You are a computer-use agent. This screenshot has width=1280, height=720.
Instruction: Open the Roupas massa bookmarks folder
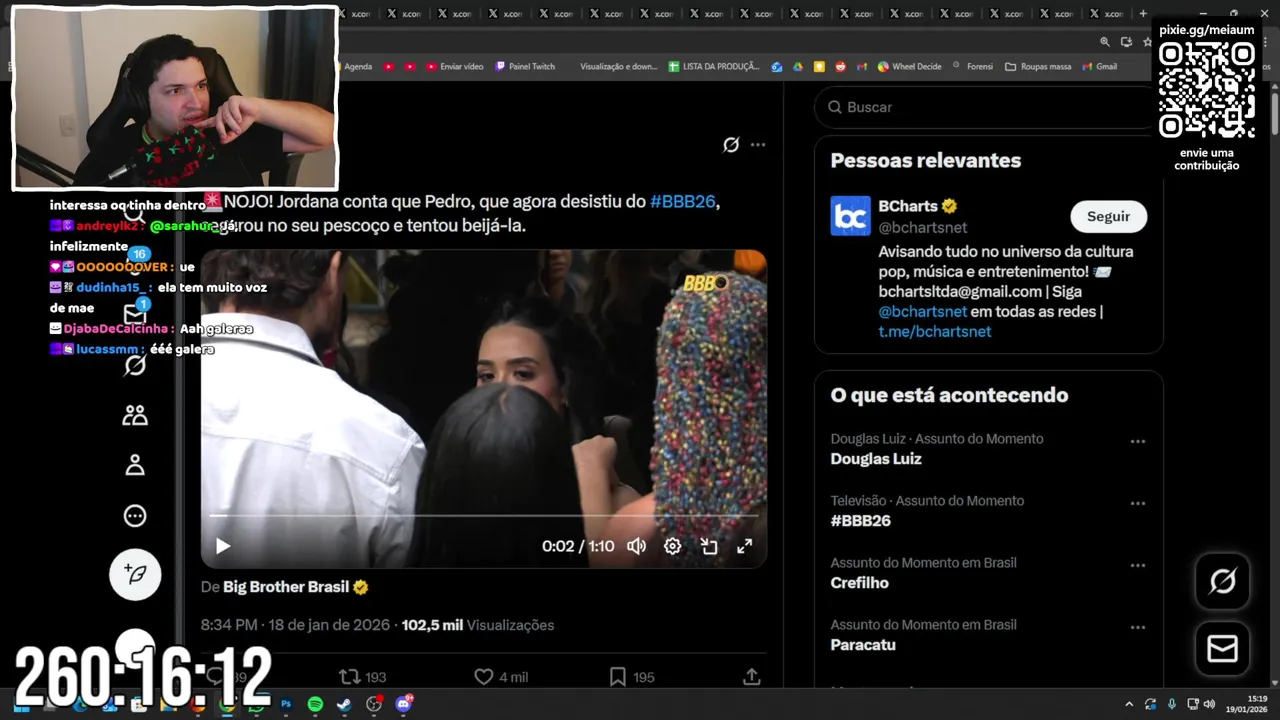1038,67
